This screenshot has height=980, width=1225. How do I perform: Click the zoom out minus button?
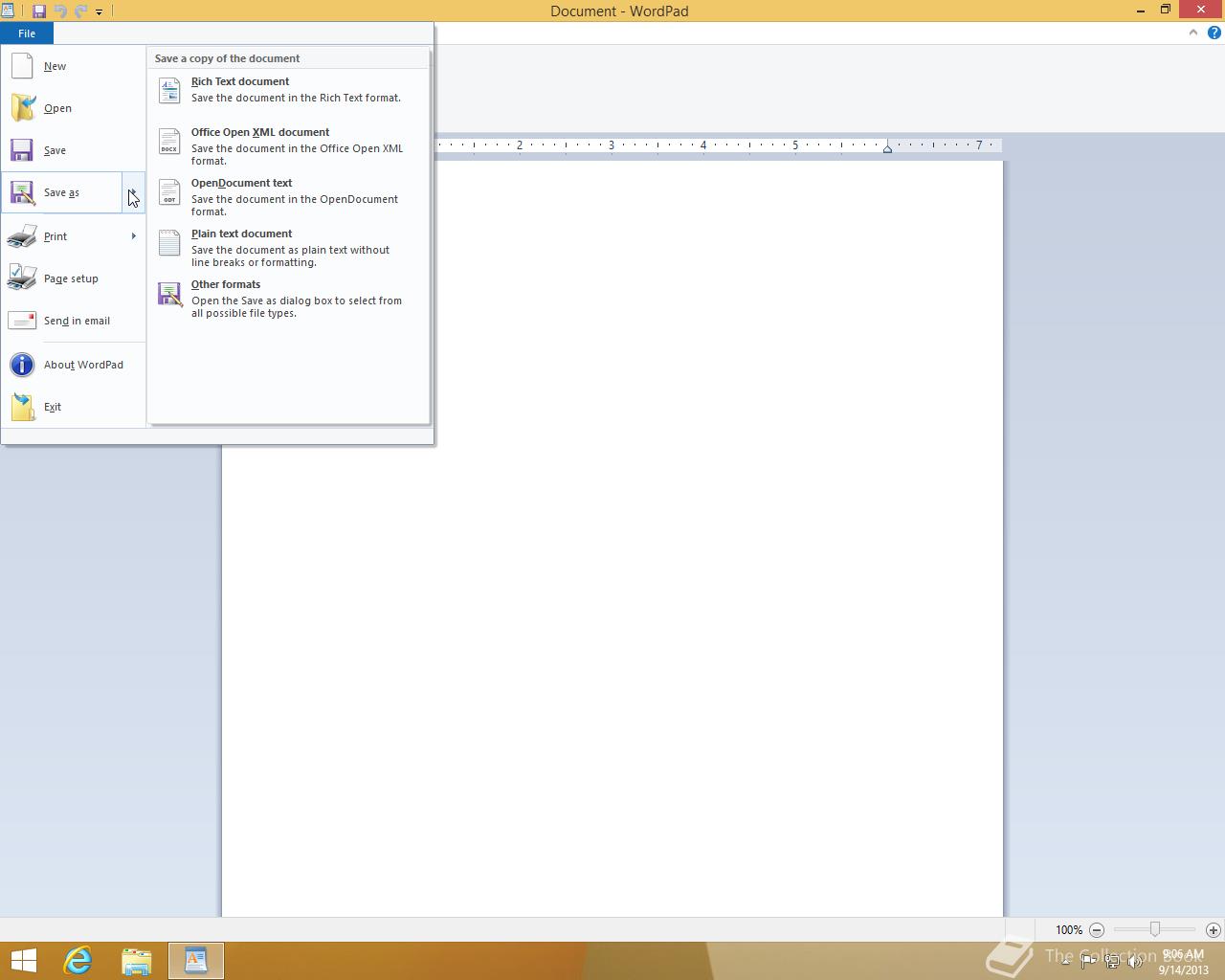1097,929
